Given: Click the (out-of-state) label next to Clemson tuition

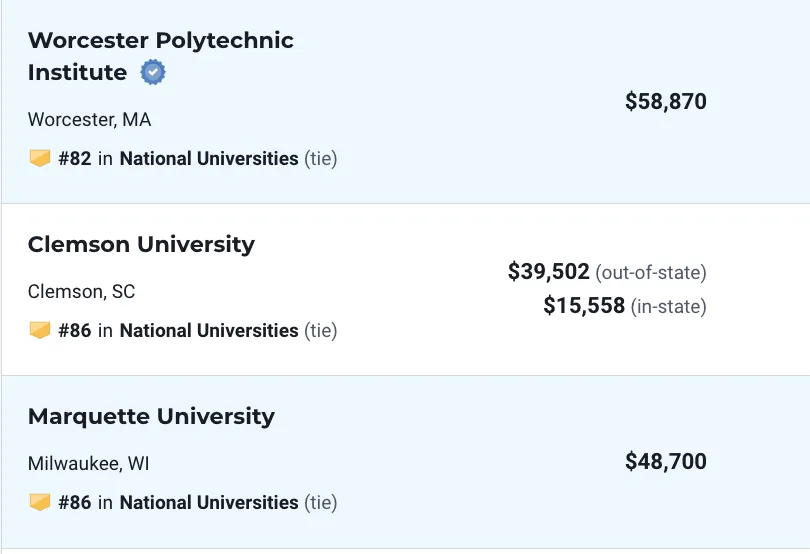Looking at the screenshot, I should pyautogui.click(x=651, y=273).
